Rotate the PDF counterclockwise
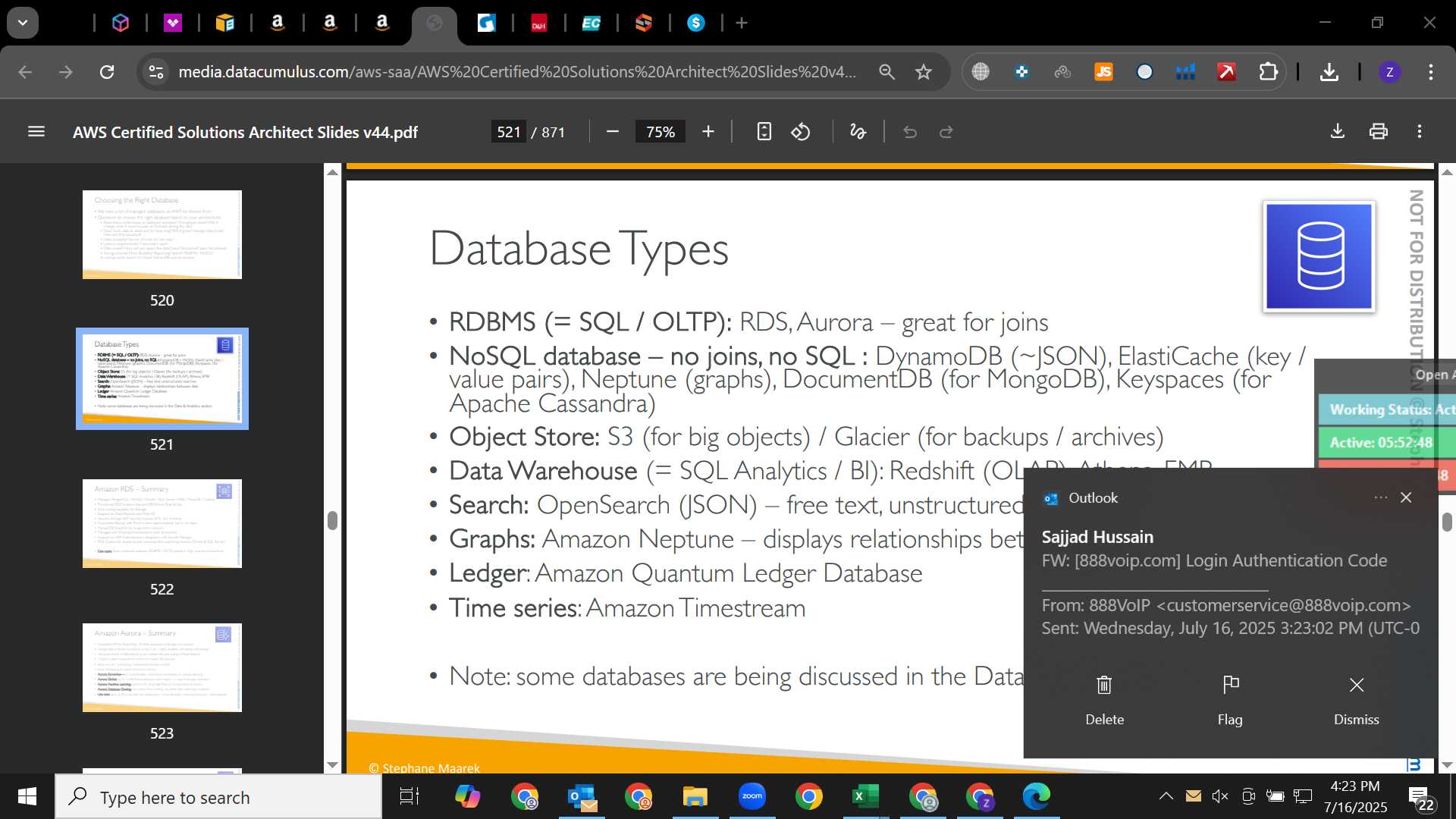The height and width of the screenshot is (819, 1456). coord(801,132)
